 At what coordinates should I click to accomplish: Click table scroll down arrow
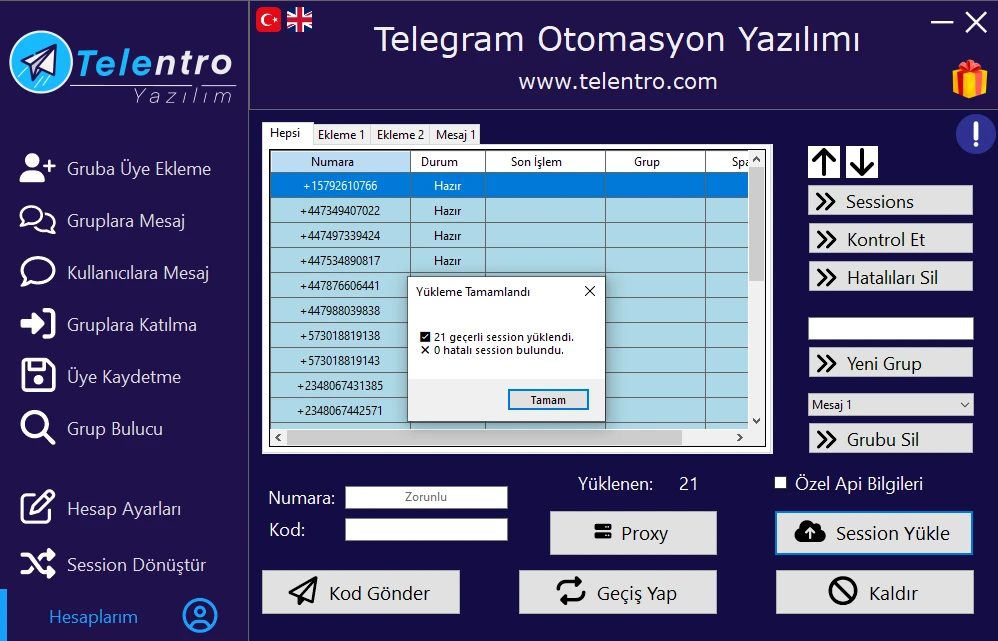pos(756,420)
